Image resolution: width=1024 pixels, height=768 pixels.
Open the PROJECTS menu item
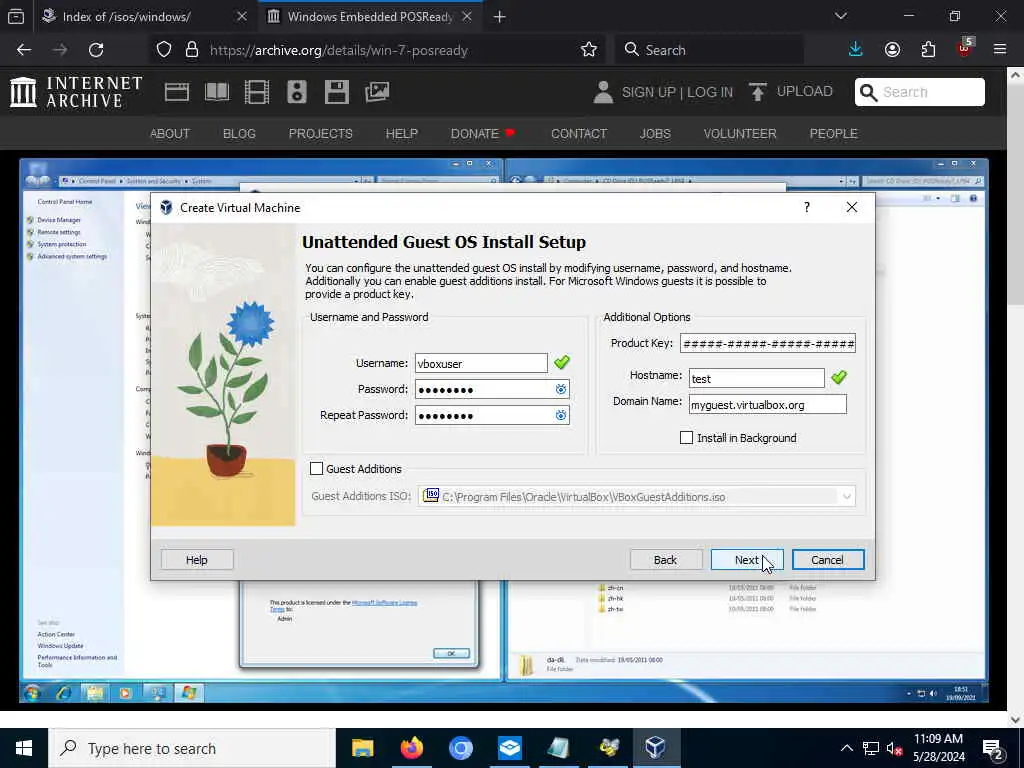[321, 134]
